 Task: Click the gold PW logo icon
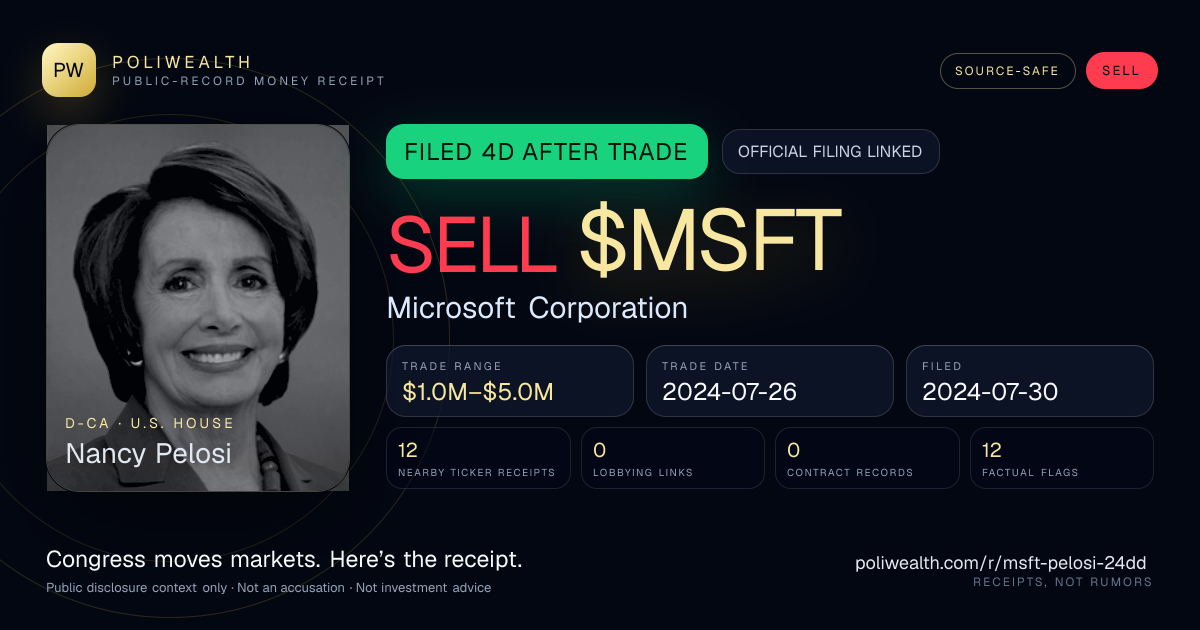(x=69, y=70)
